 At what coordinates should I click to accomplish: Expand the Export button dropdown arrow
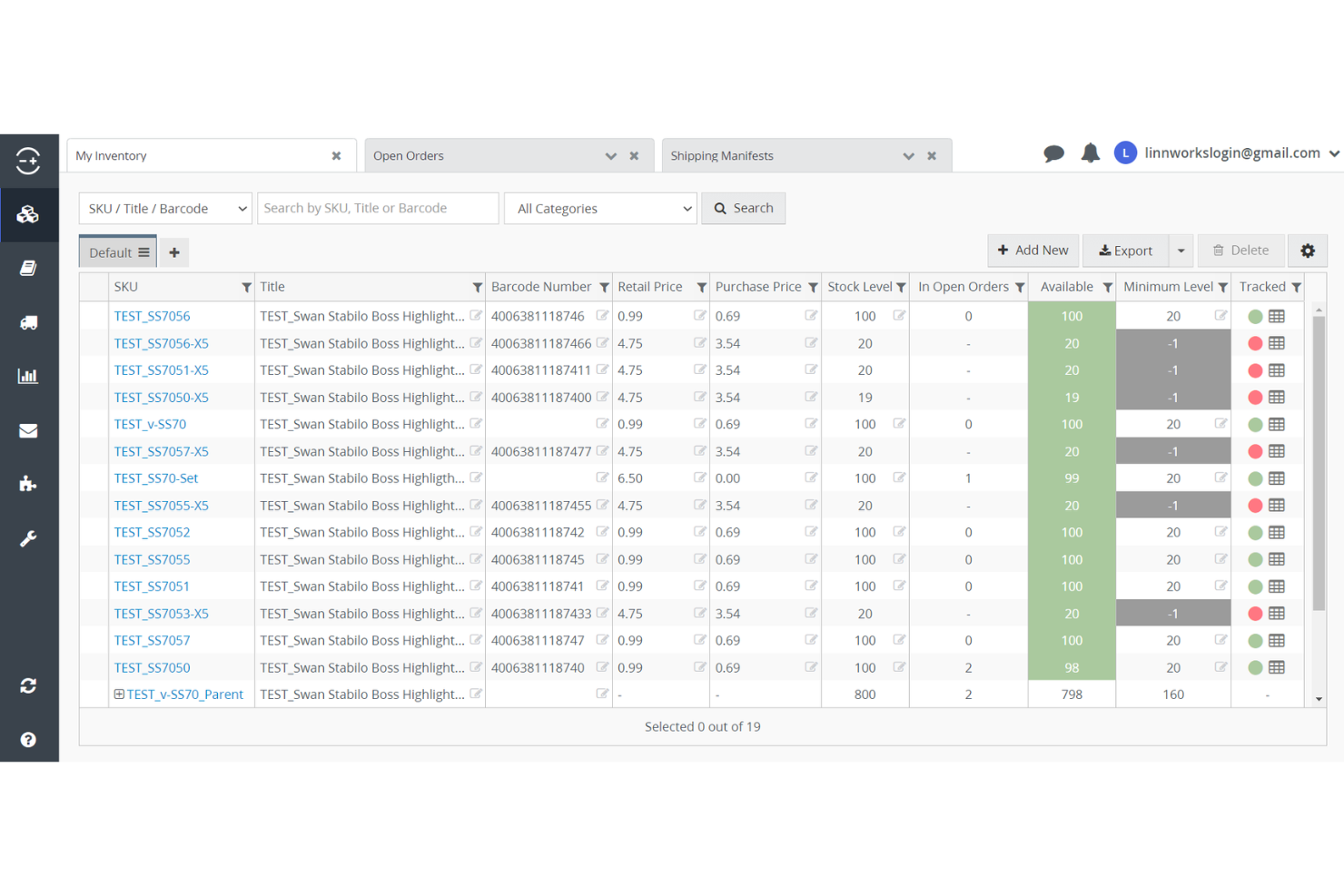[1181, 251]
